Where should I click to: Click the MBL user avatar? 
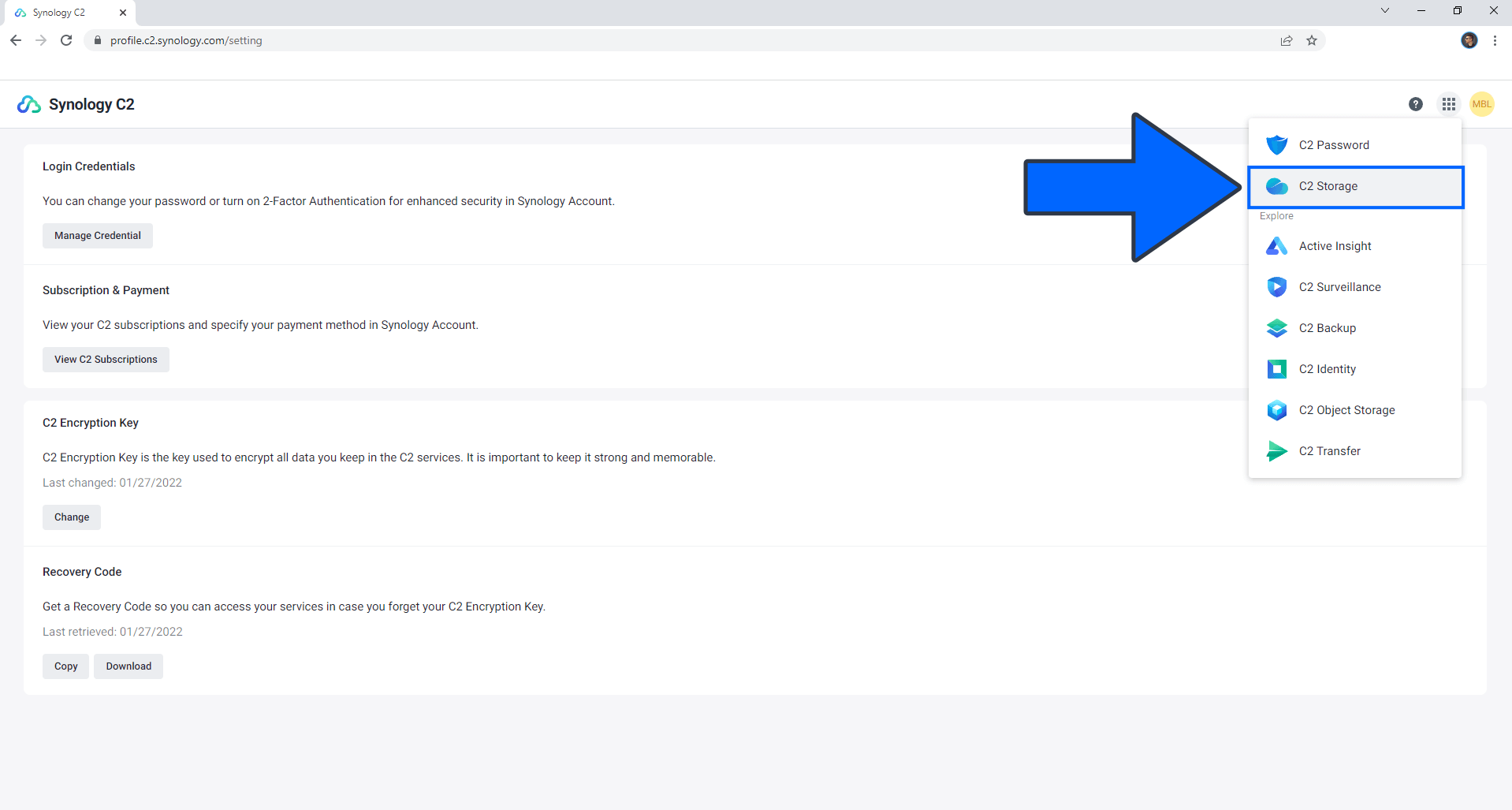(x=1482, y=104)
